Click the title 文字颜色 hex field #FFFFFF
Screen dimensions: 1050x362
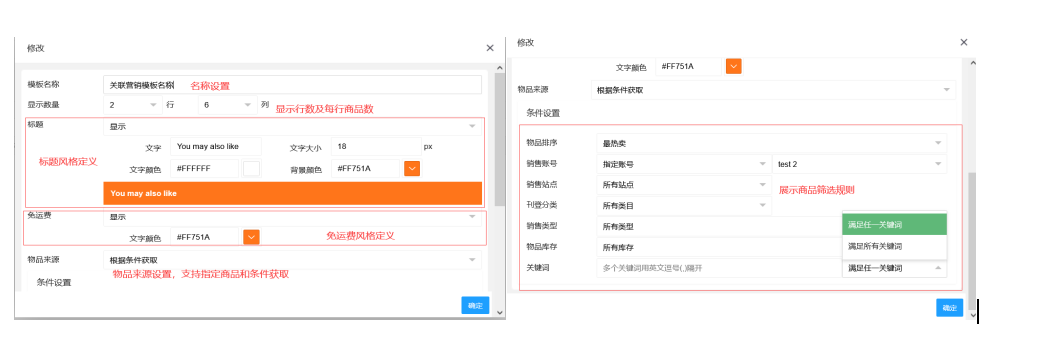coord(204,169)
